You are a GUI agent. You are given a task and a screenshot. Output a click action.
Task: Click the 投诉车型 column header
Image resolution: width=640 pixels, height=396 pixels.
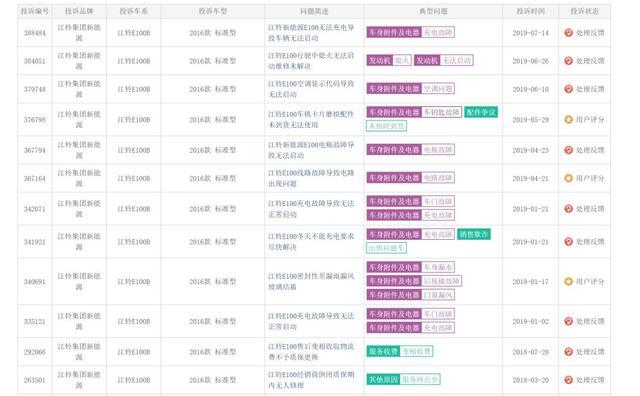pyautogui.click(x=213, y=11)
